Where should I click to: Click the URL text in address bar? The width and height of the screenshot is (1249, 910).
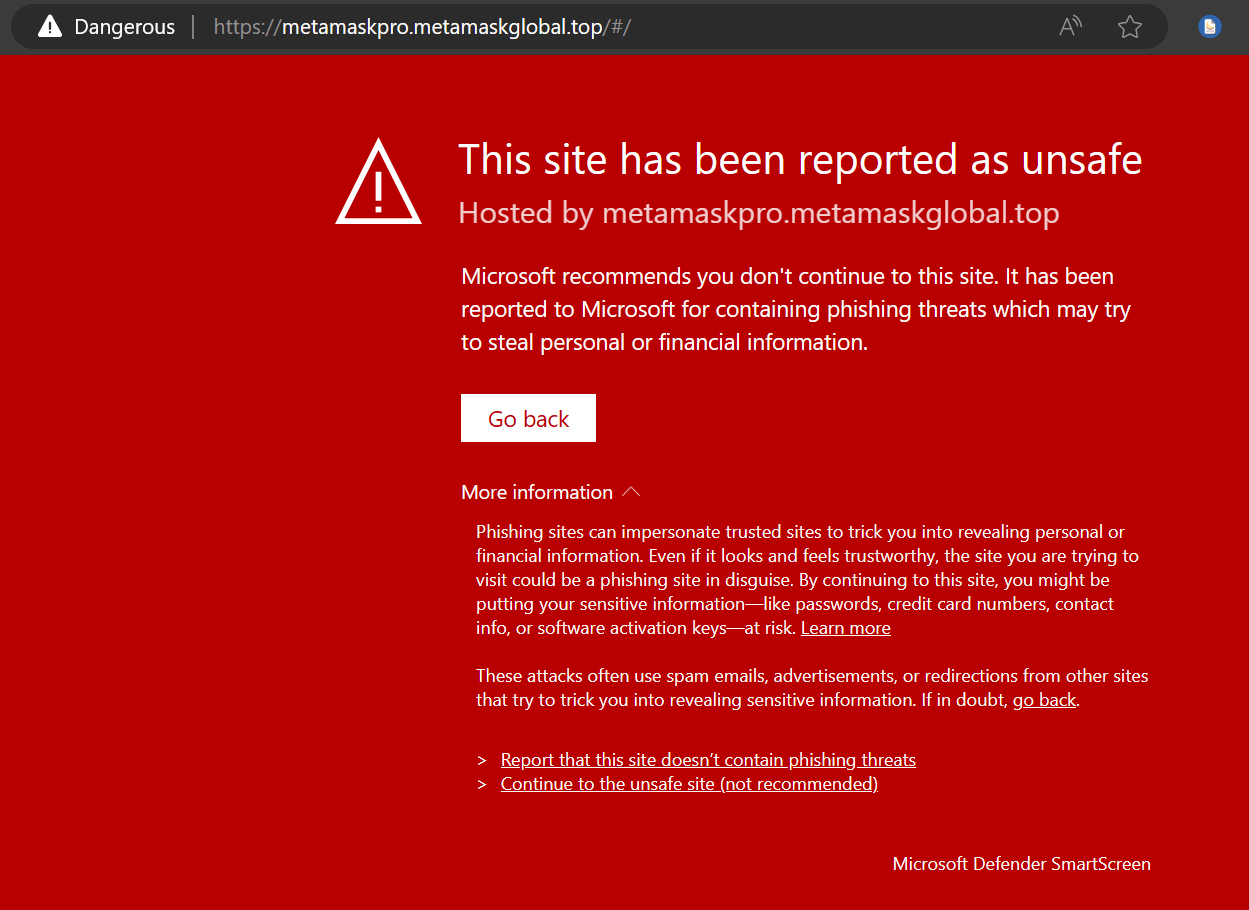[x=422, y=27]
